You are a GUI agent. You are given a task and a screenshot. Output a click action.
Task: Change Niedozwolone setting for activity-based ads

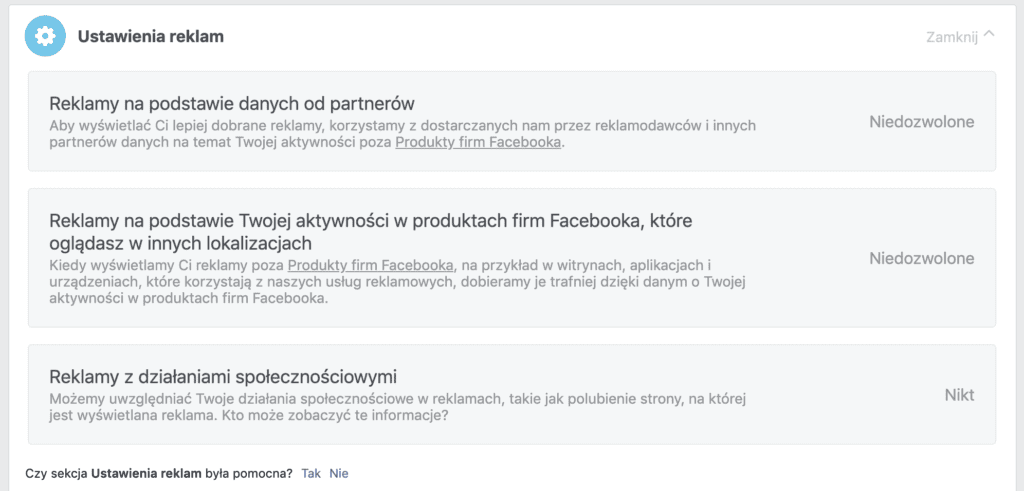(x=921, y=258)
